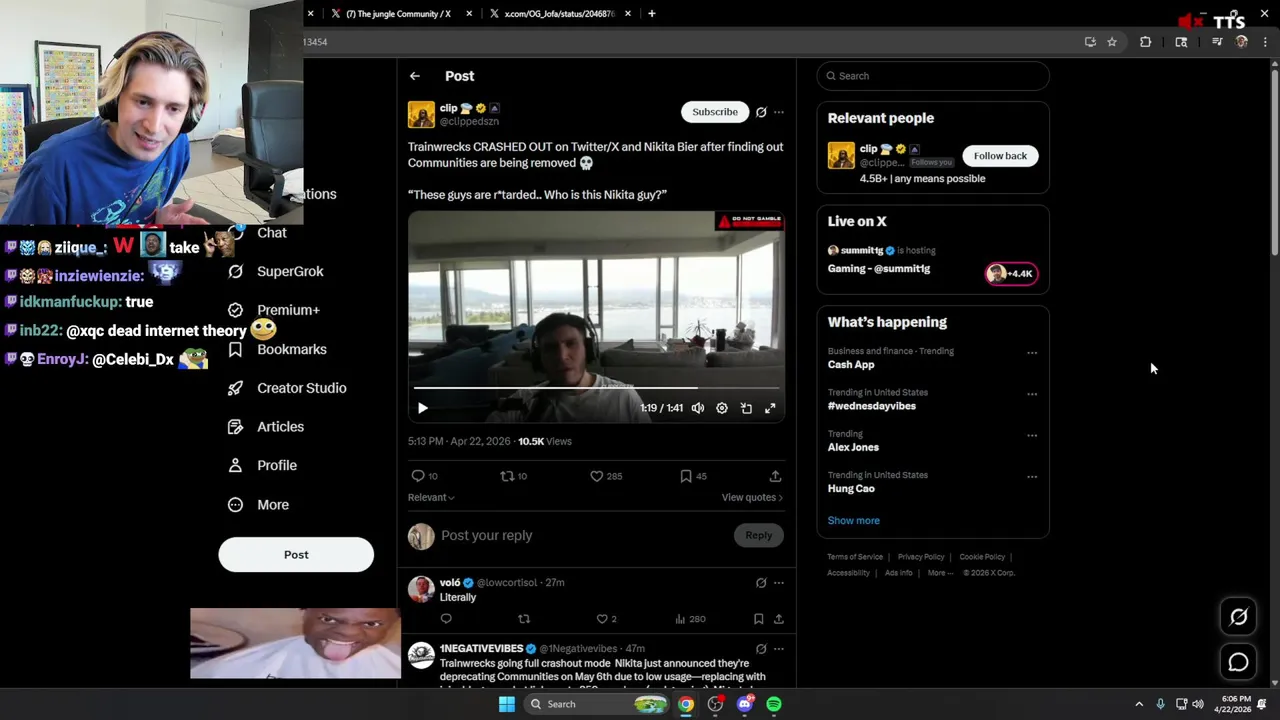Switch to x.com/OG_Jofa status tab
The width and height of the screenshot is (1280, 720).
click(559, 14)
